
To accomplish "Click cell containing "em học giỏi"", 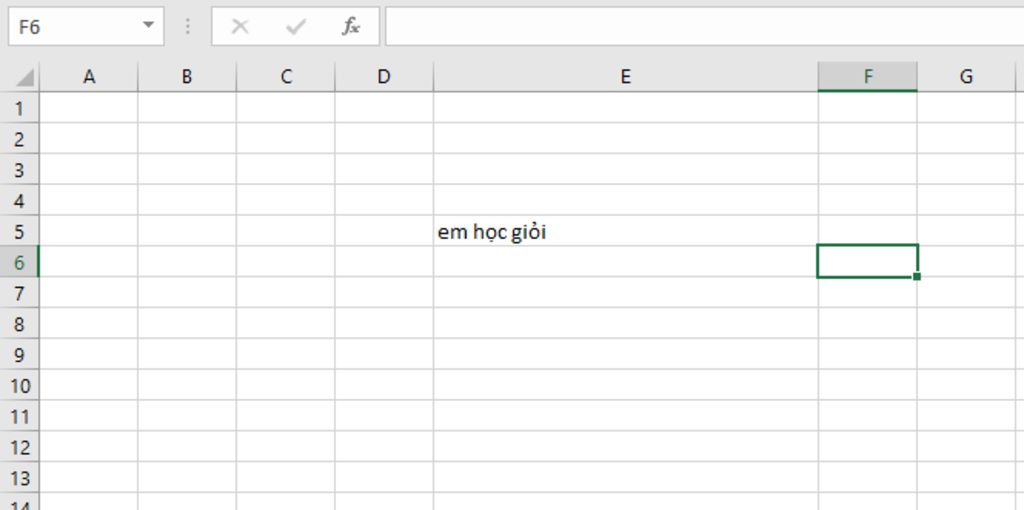I will pyautogui.click(x=625, y=231).
